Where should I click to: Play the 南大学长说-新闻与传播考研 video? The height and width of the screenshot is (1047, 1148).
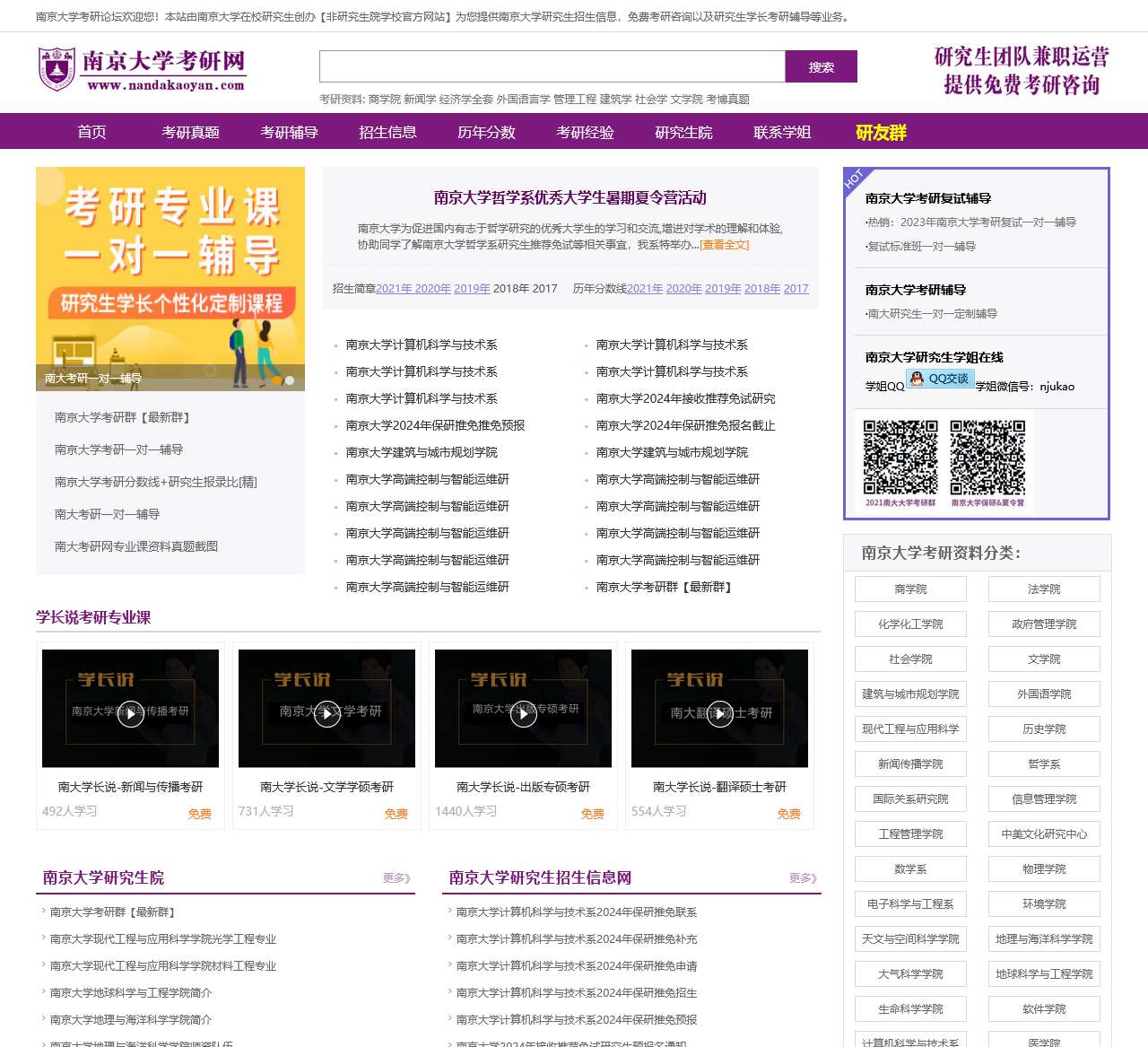130,714
